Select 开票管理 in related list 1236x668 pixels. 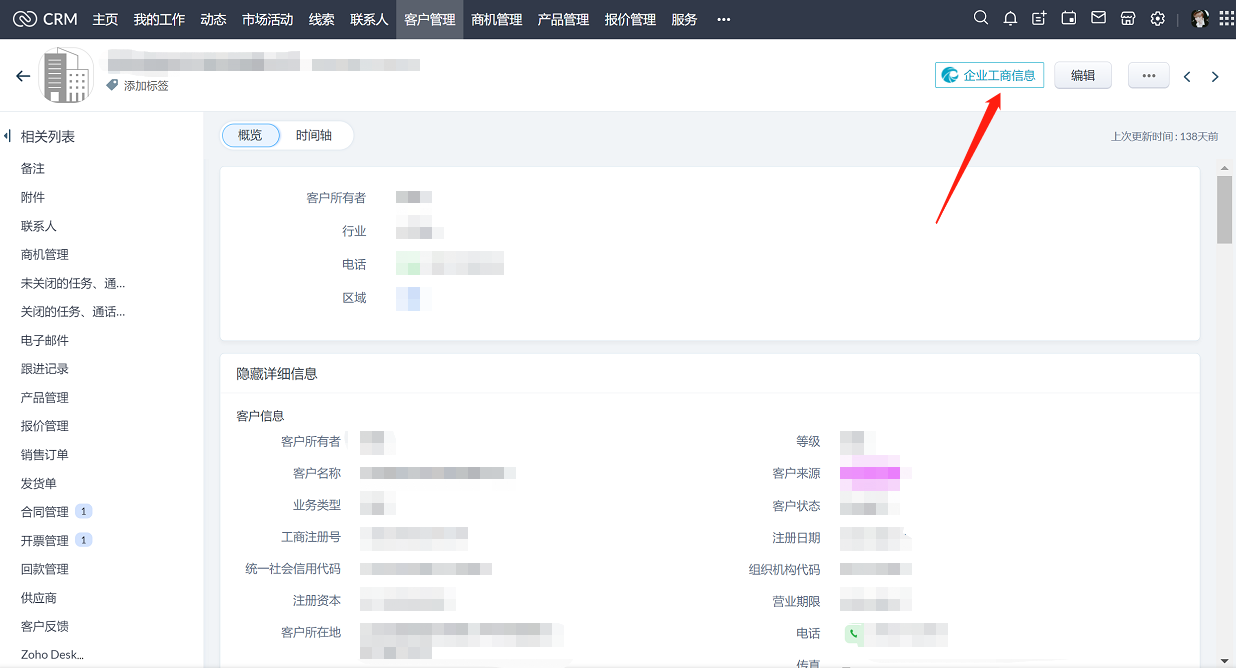(x=45, y=540)
